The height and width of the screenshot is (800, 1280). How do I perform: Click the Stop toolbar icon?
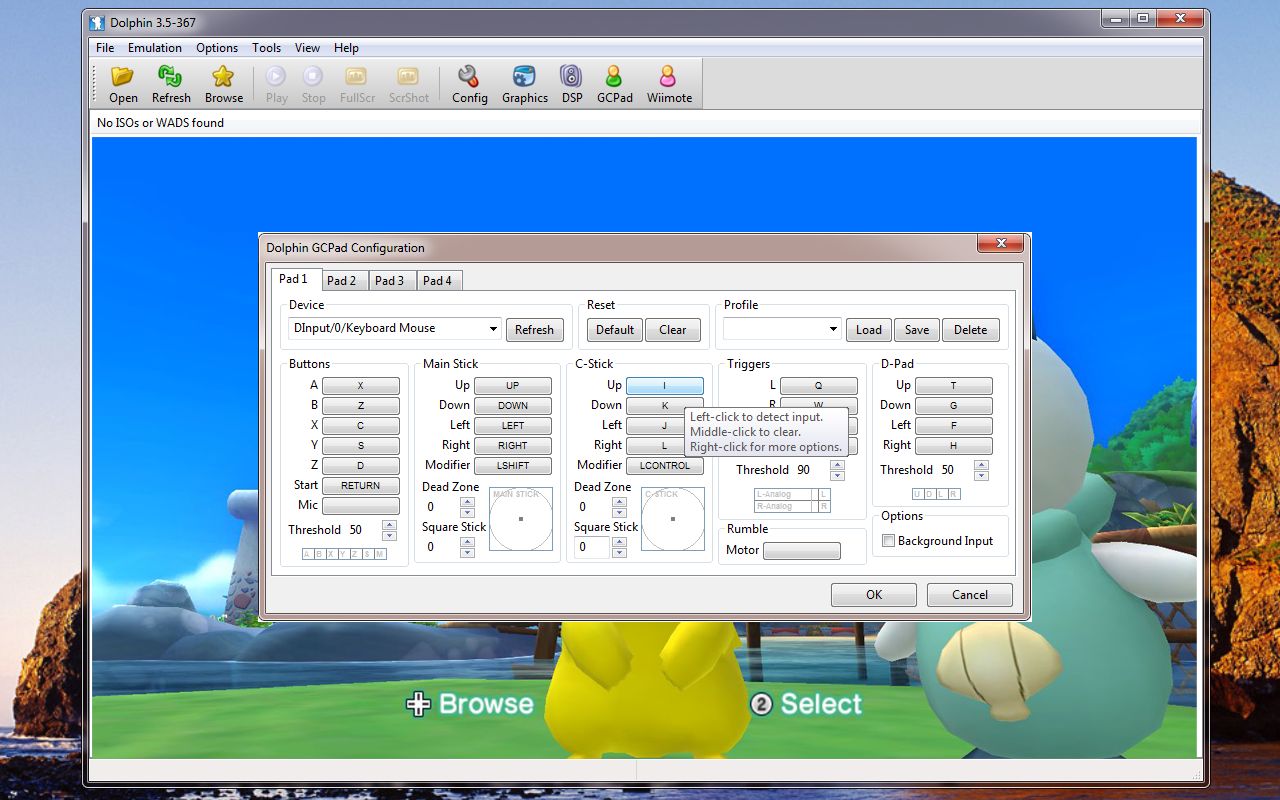(x=313, y=84)
